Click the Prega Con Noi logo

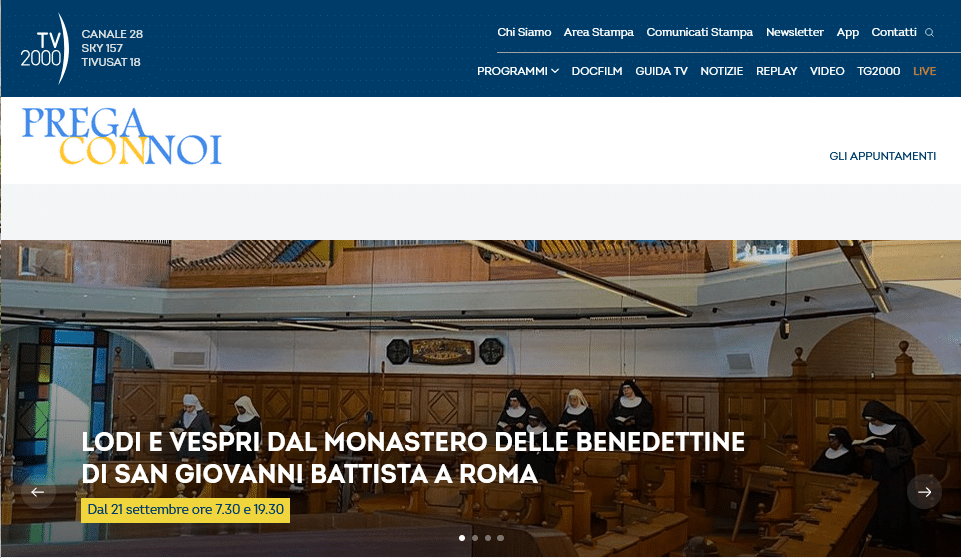pyautogui.click(x=121, y=136)
